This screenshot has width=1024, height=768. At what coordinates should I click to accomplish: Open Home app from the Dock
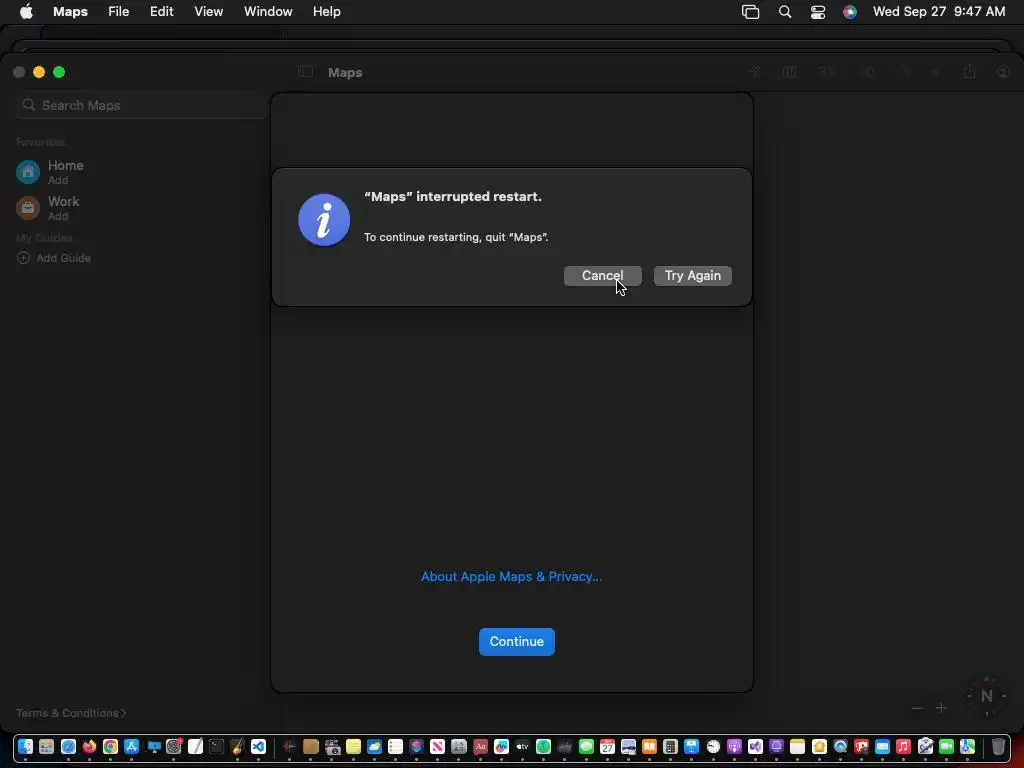[x=819, y=746]
